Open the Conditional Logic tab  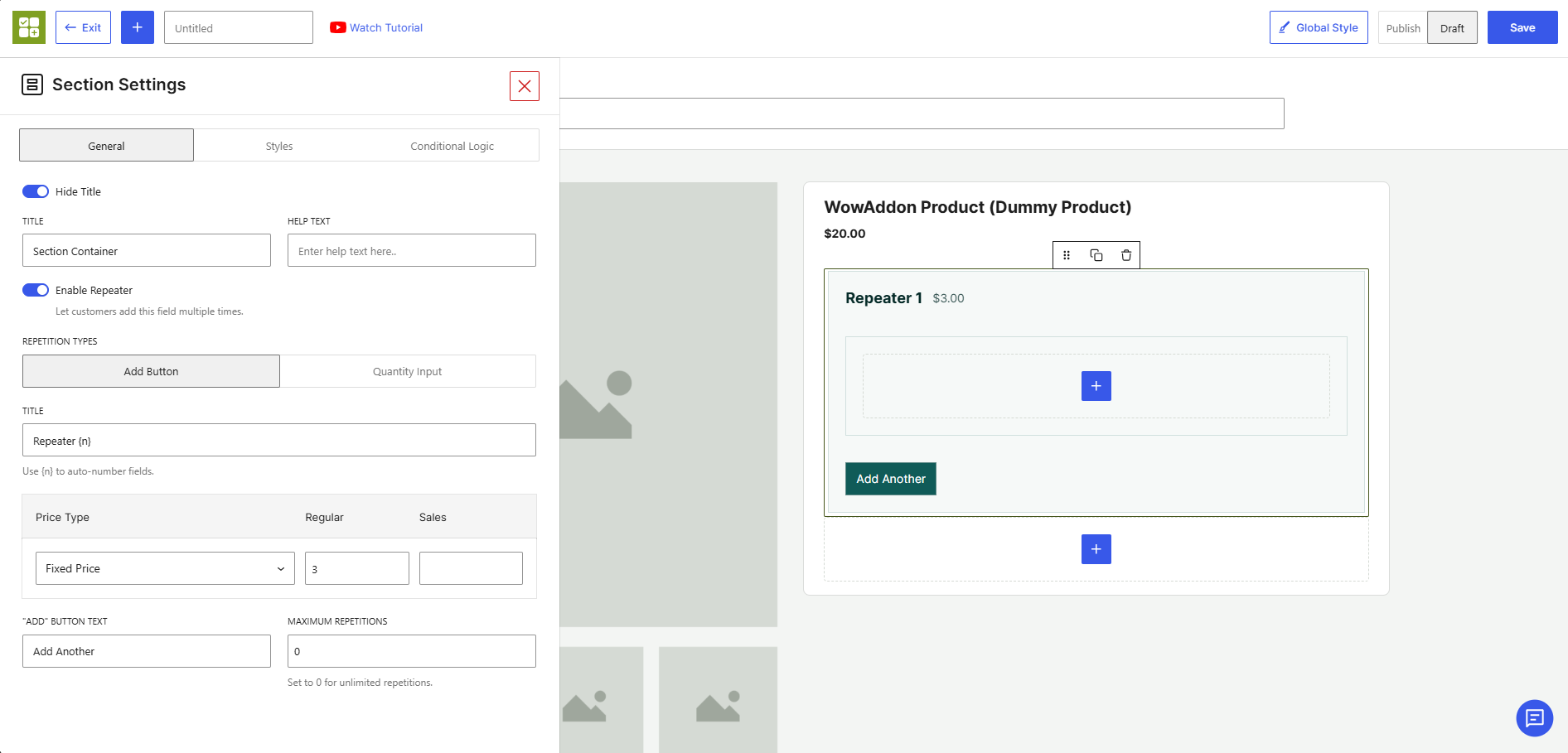click(452, 146)
